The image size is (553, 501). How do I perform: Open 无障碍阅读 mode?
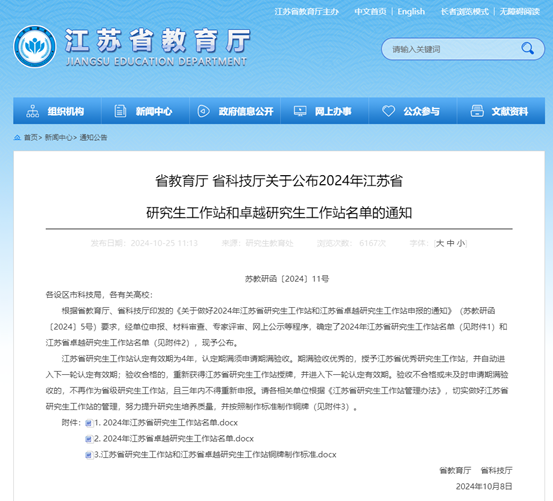click(x=519, y=12)
